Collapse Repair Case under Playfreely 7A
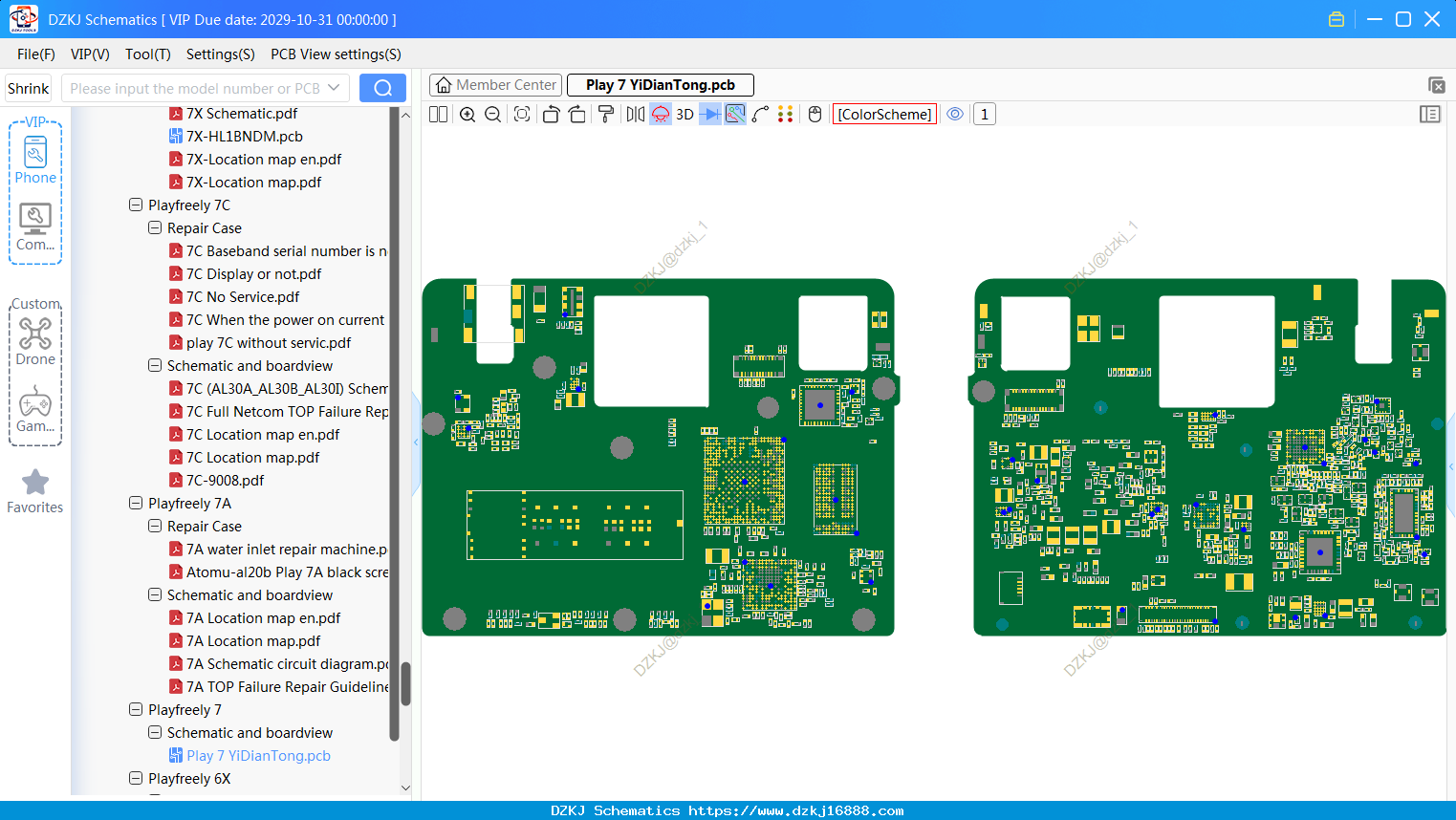1456x820 pixels. pyautogui.click(x=155, y=526)
